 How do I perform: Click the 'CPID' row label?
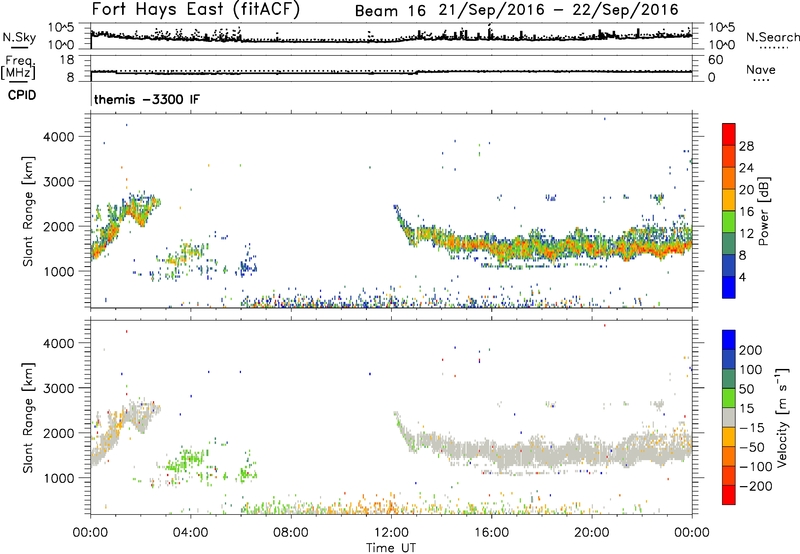[x=22, y=95]
